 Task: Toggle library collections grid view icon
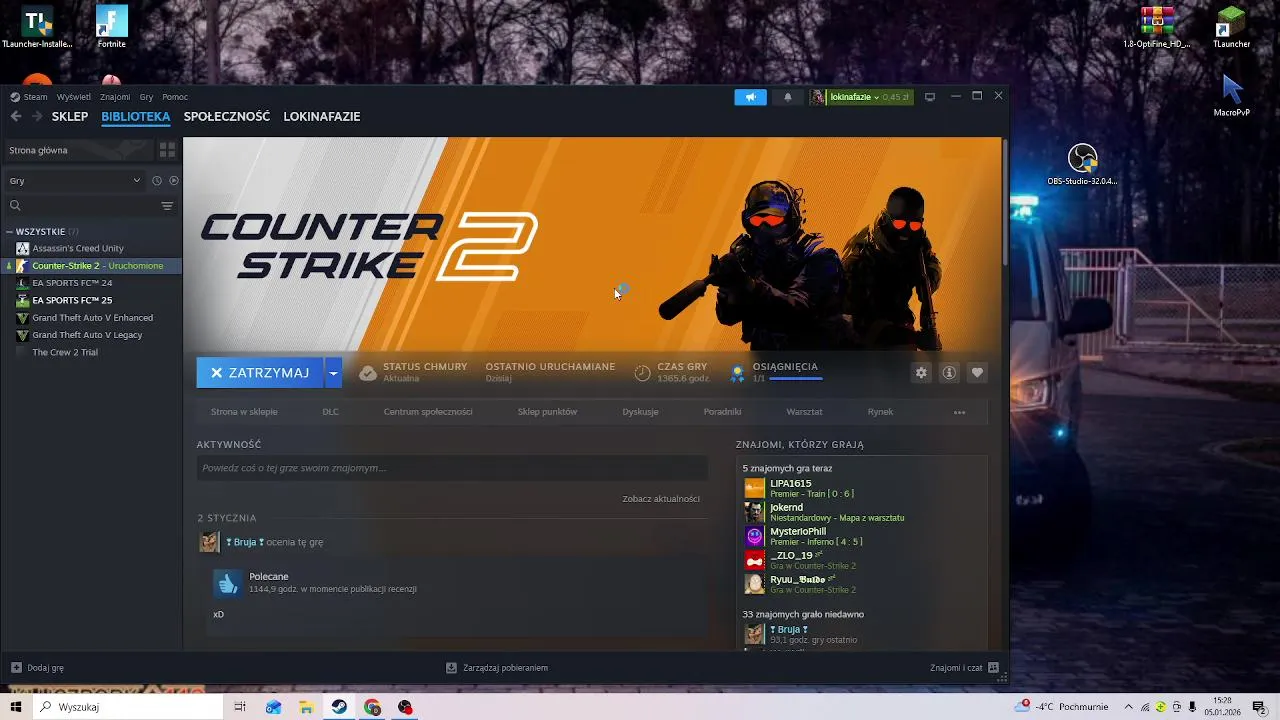(x=167, y=150)
